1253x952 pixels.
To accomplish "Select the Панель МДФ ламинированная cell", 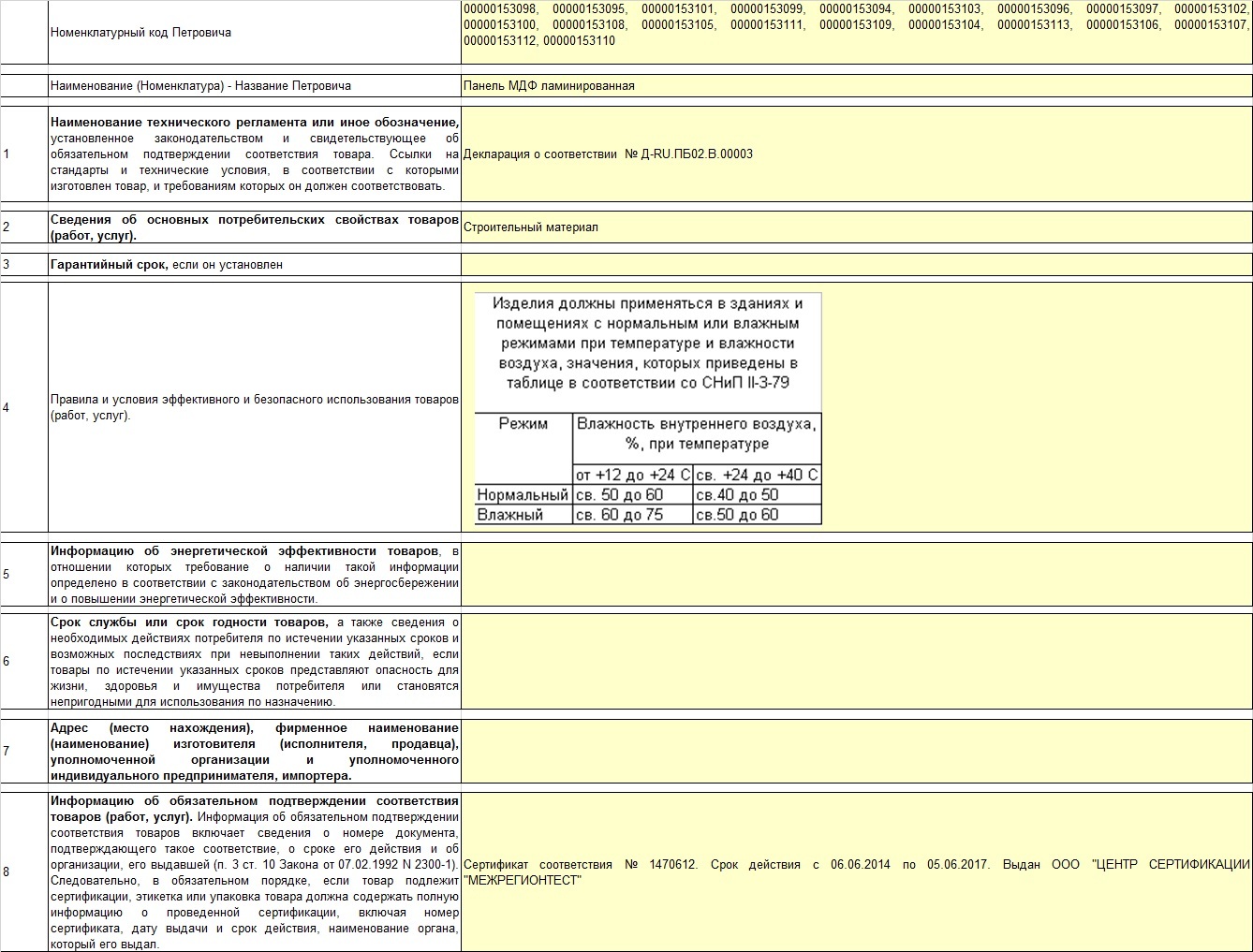I will [856, 85].
